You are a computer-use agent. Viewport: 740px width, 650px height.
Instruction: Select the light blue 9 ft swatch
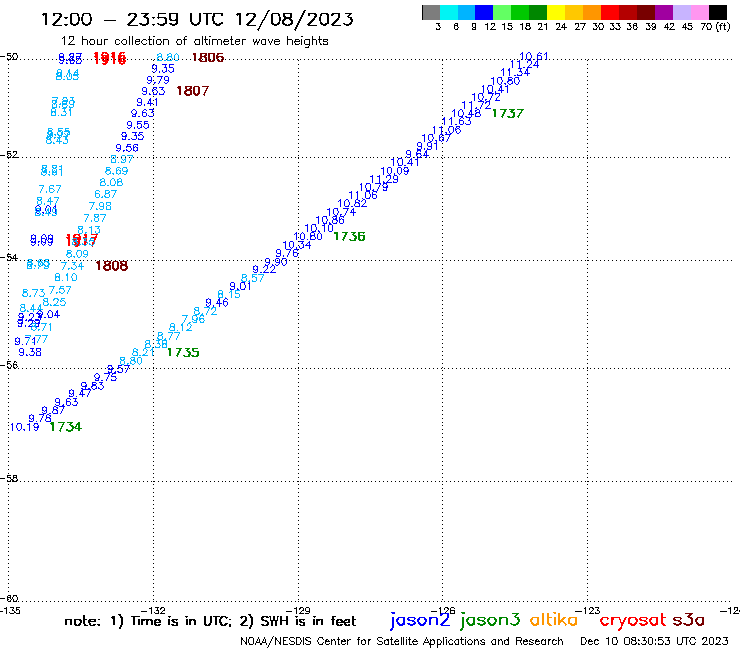[x=466, y=12]
